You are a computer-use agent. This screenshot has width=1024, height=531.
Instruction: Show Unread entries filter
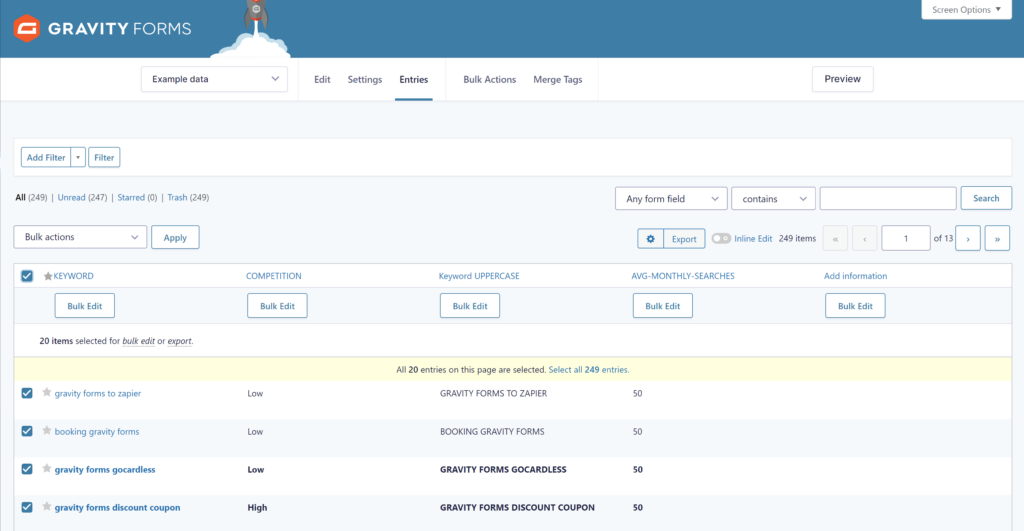click(71, 197)
